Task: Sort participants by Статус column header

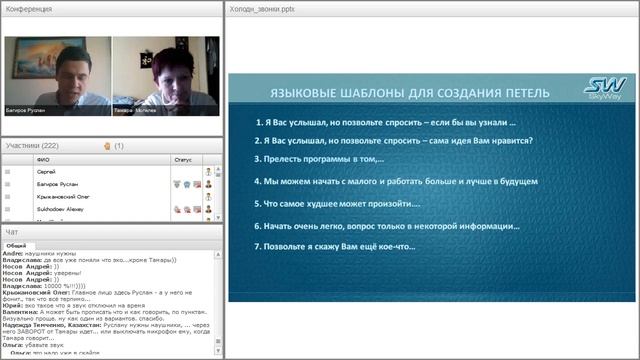Action: 187,160
